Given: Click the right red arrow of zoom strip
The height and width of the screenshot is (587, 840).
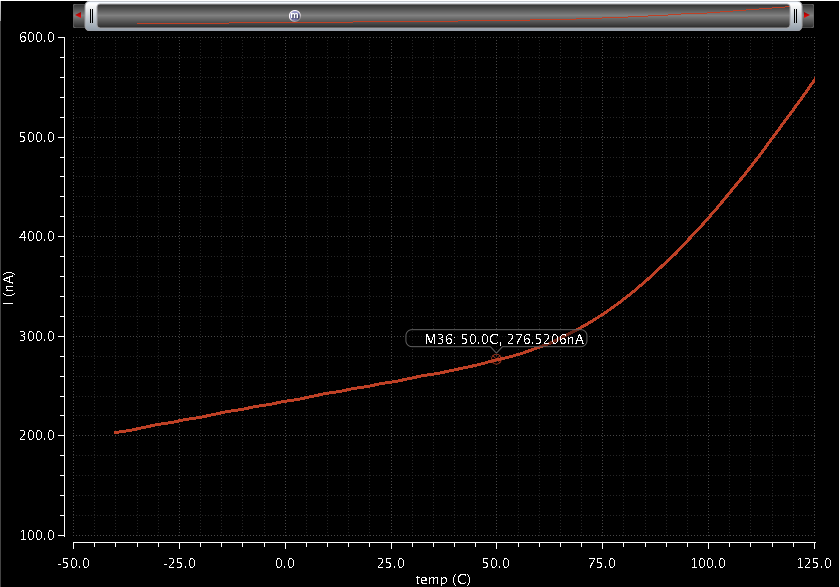Looking at the screenshot, I should pyautogui.click(x=807, y=15).
